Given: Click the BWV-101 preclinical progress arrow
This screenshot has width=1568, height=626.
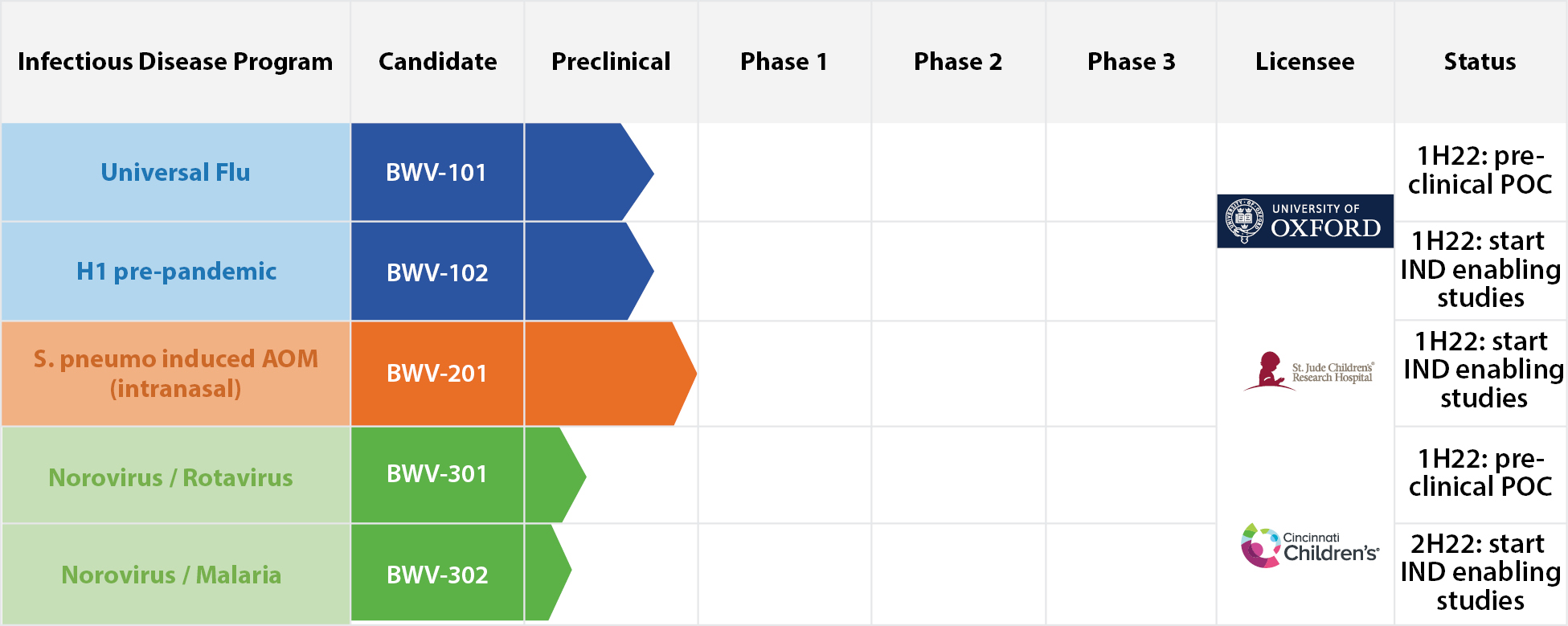Looking at the screenshot, I should click(x=587, y=172).
